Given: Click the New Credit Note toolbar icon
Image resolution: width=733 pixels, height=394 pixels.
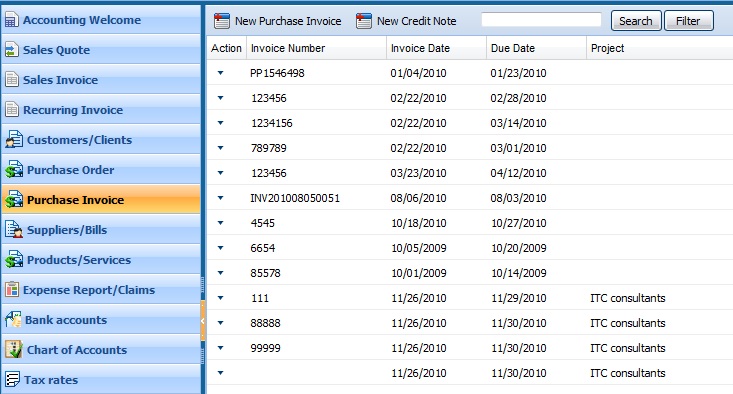Looking at the screenshot, I should (364, 21).
